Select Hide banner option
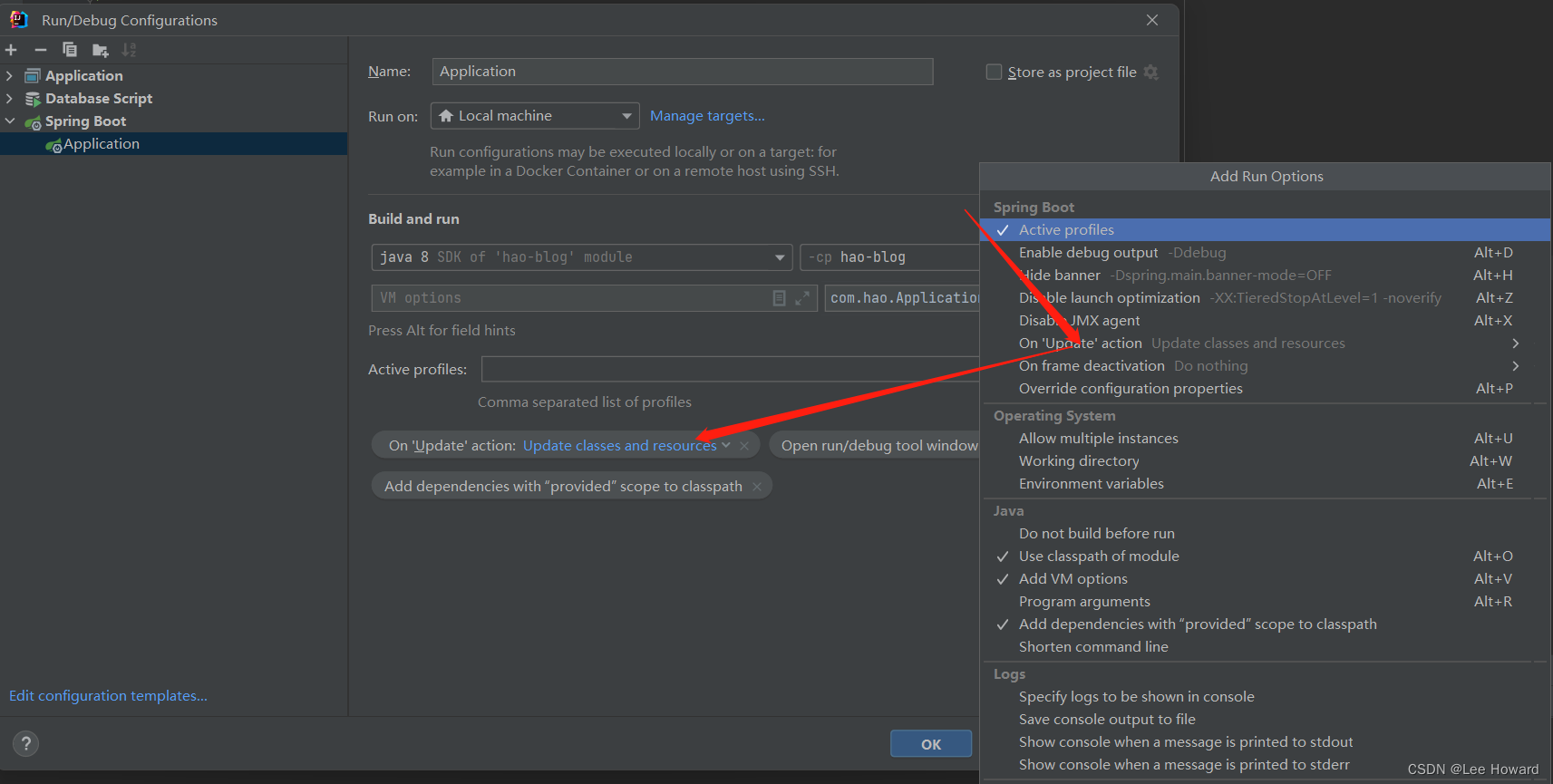The image size is (1553, 784). (x=1266, y=276)
